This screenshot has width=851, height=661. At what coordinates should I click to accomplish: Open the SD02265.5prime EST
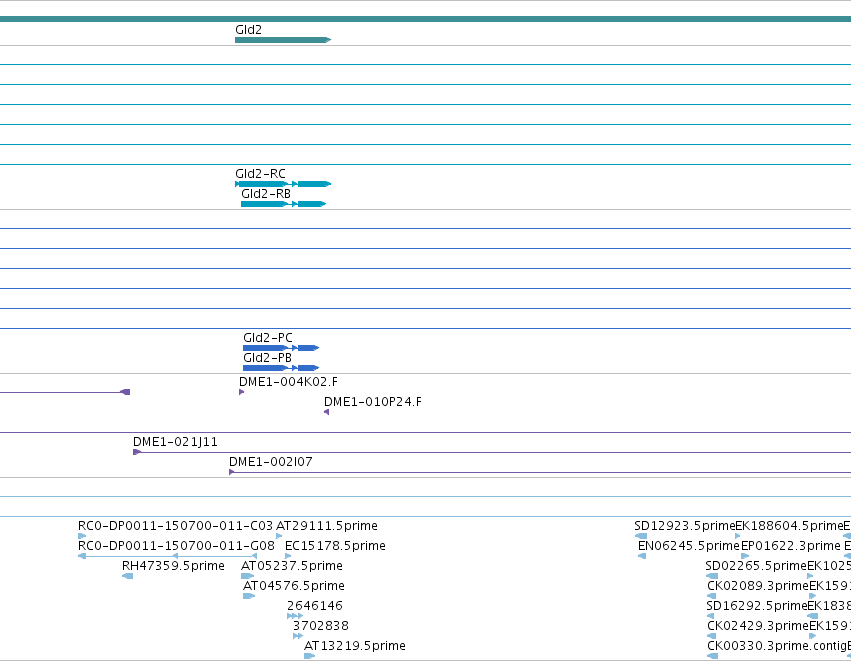[x=712, y=576]
